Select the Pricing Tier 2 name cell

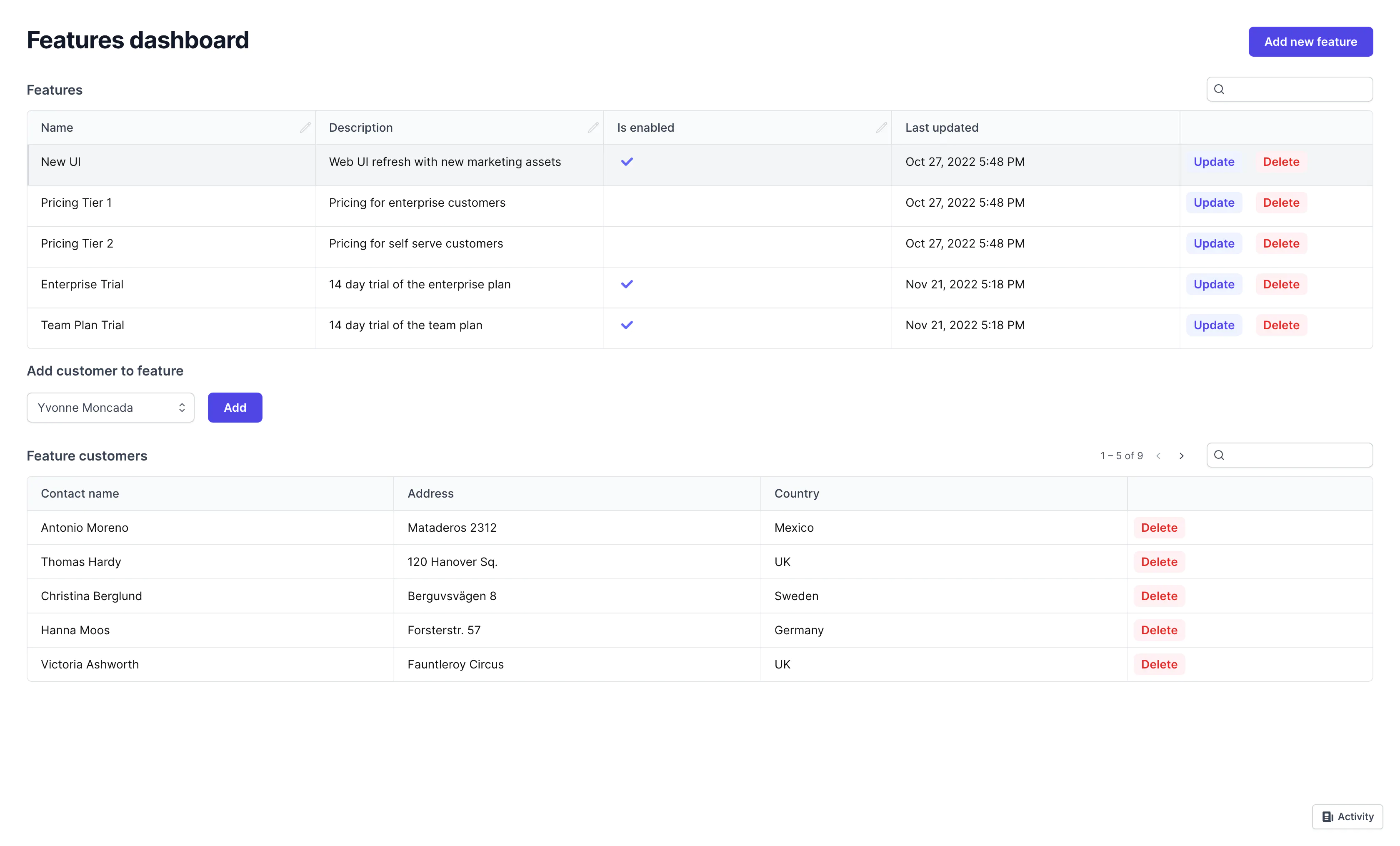(x=171, y=247)
